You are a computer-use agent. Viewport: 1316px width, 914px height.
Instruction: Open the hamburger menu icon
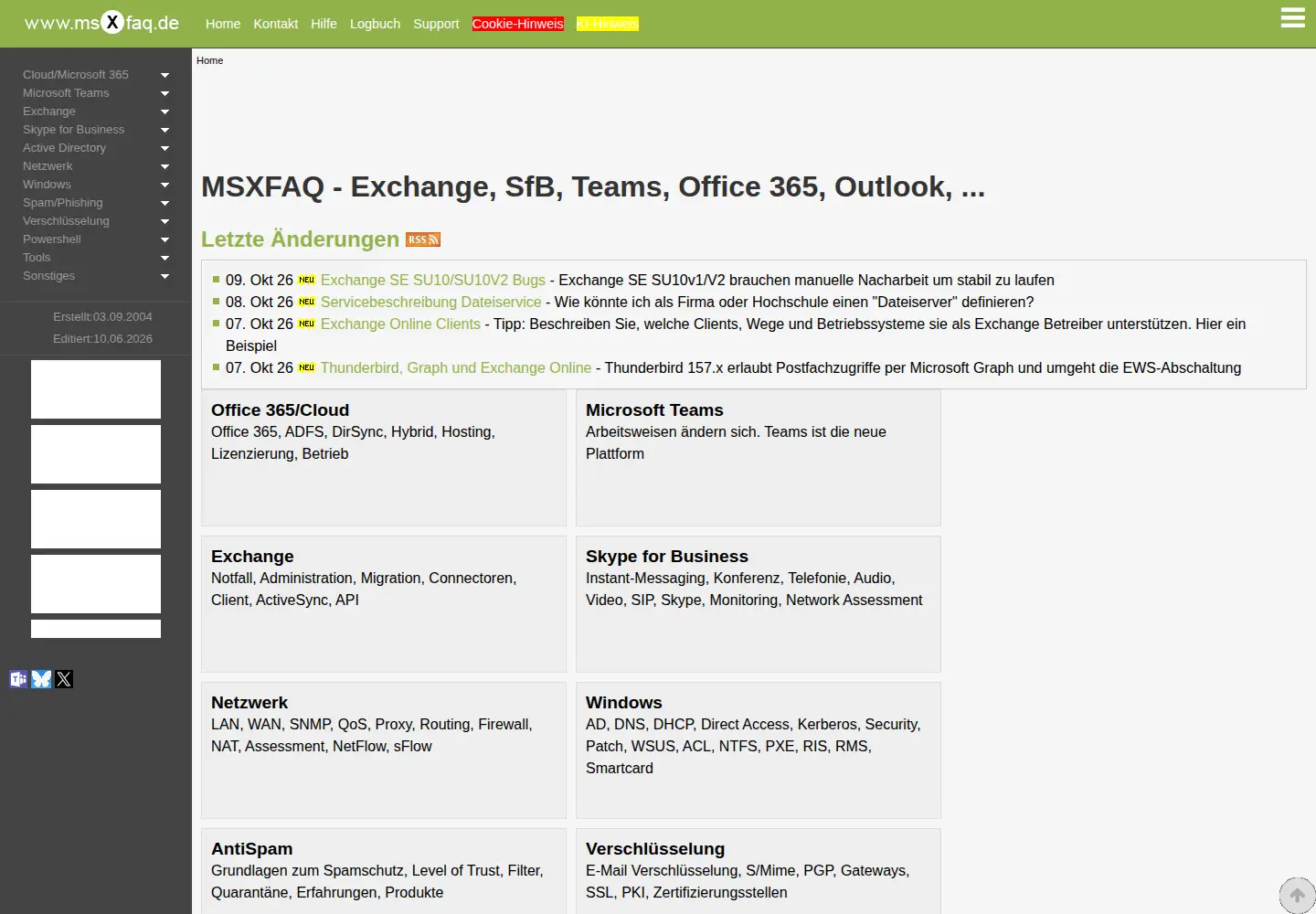(1292, 18)
